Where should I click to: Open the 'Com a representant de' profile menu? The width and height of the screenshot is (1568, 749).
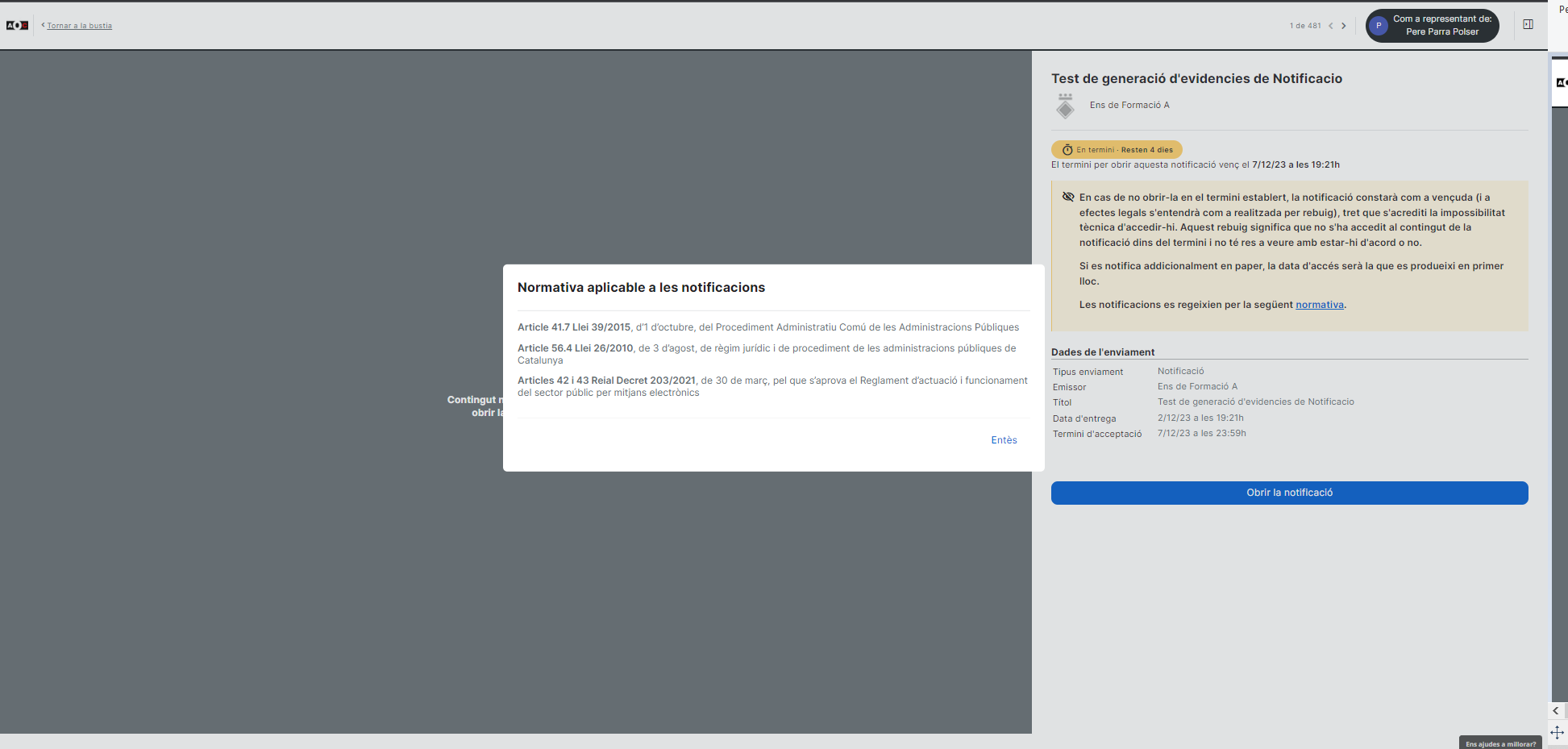(1433, 26)
